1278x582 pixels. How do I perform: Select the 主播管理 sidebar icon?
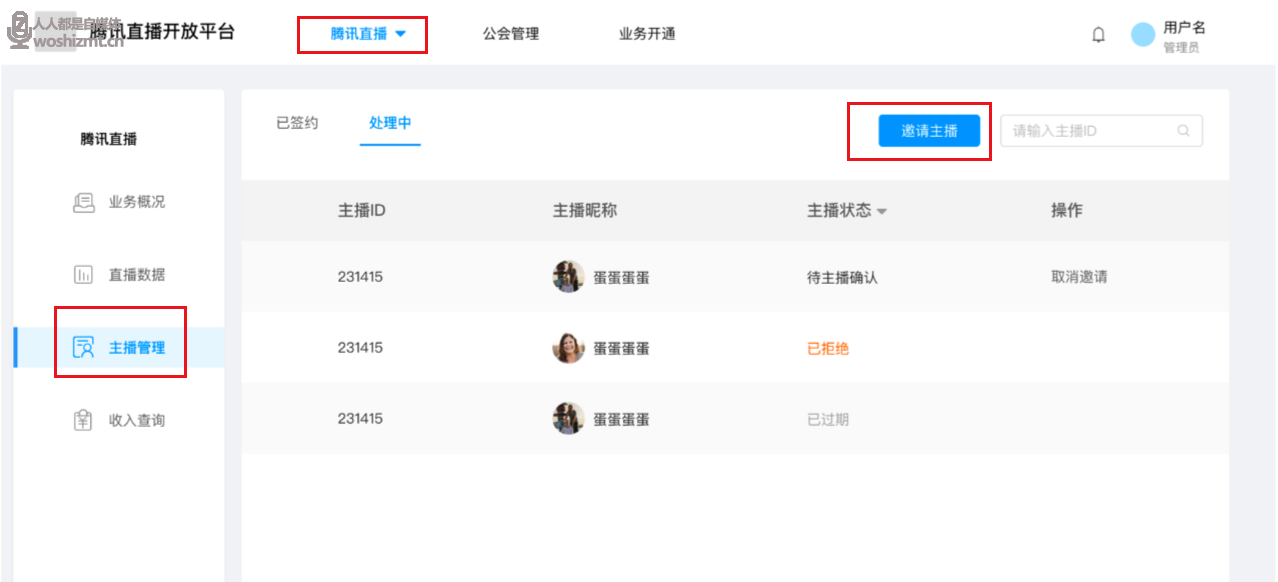[84, 348]
